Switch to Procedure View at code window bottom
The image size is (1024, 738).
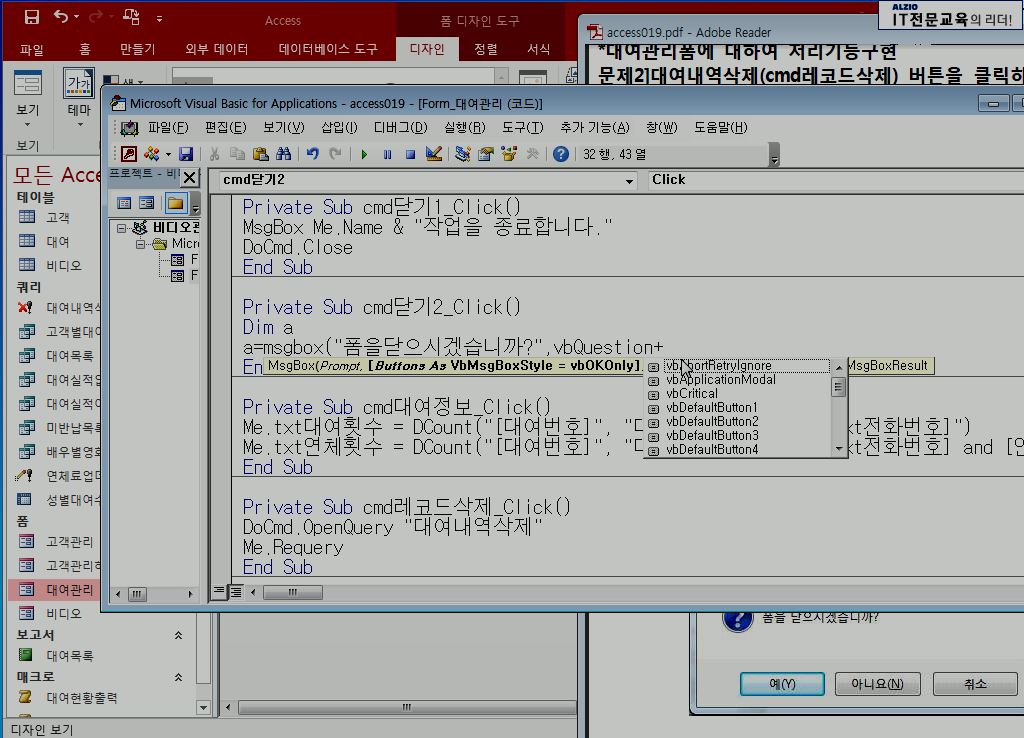pyautogui.click(x=219, y=592)
